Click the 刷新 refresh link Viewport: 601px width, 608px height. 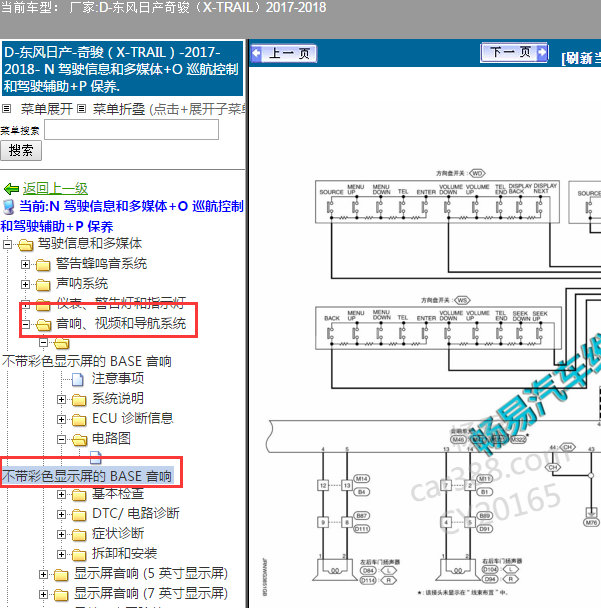click(580, 59)
